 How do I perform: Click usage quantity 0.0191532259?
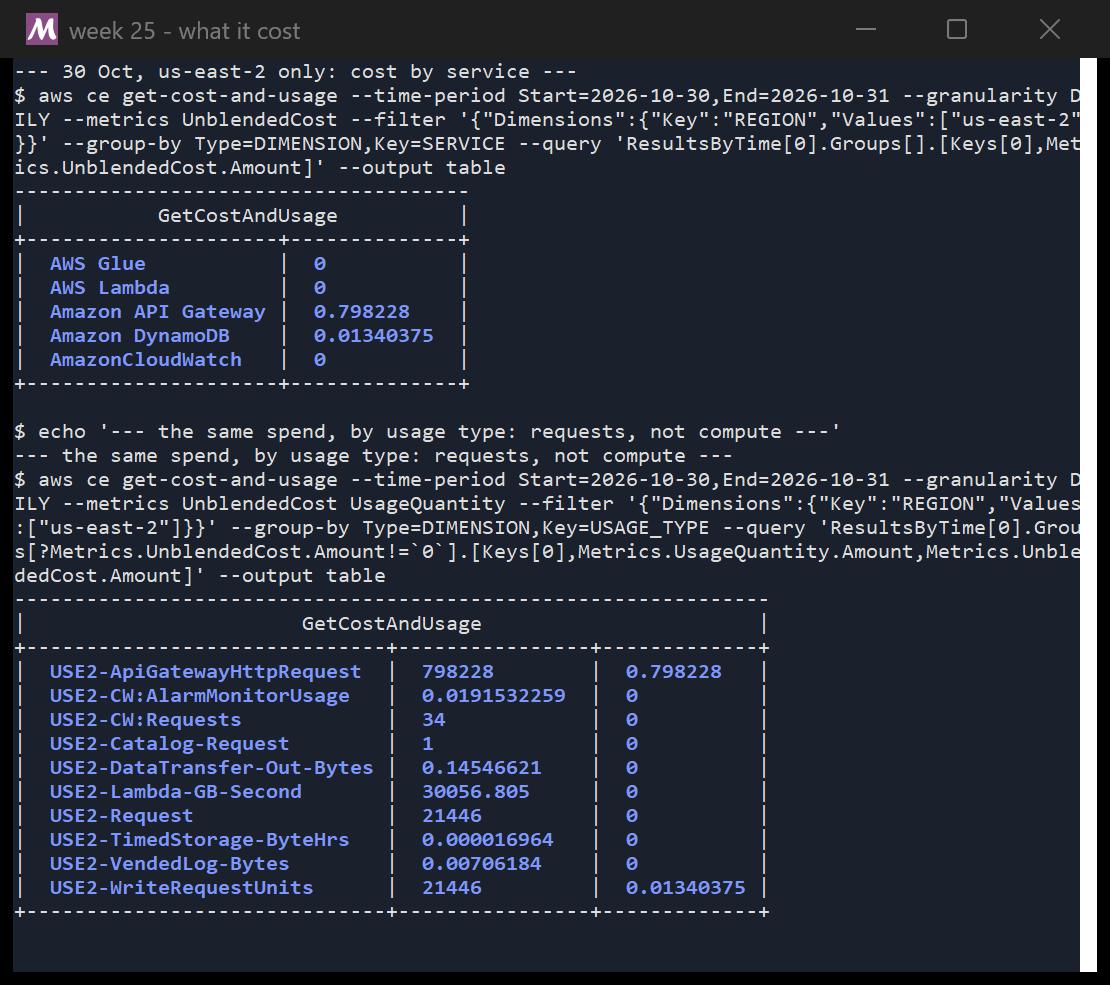pyautogui.click(x=493, y=695)
